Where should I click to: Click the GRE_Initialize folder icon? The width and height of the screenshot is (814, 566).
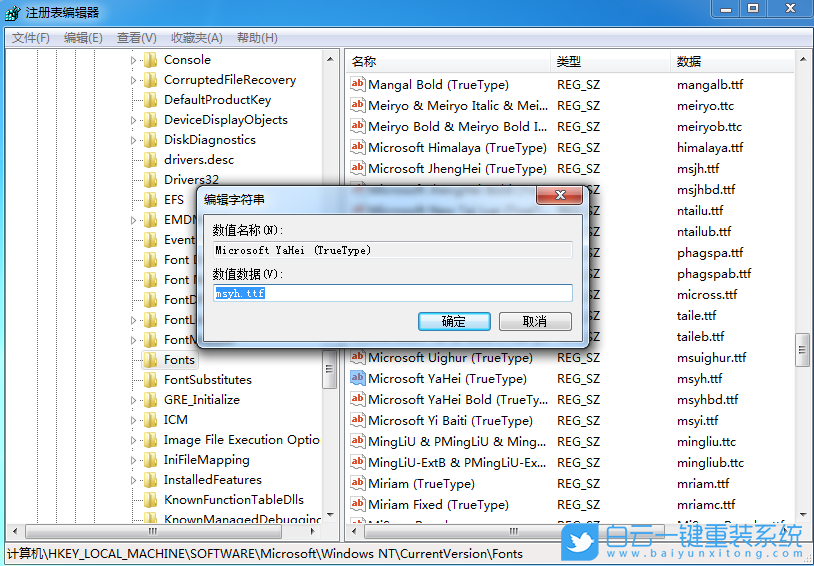tap(151, 399)
